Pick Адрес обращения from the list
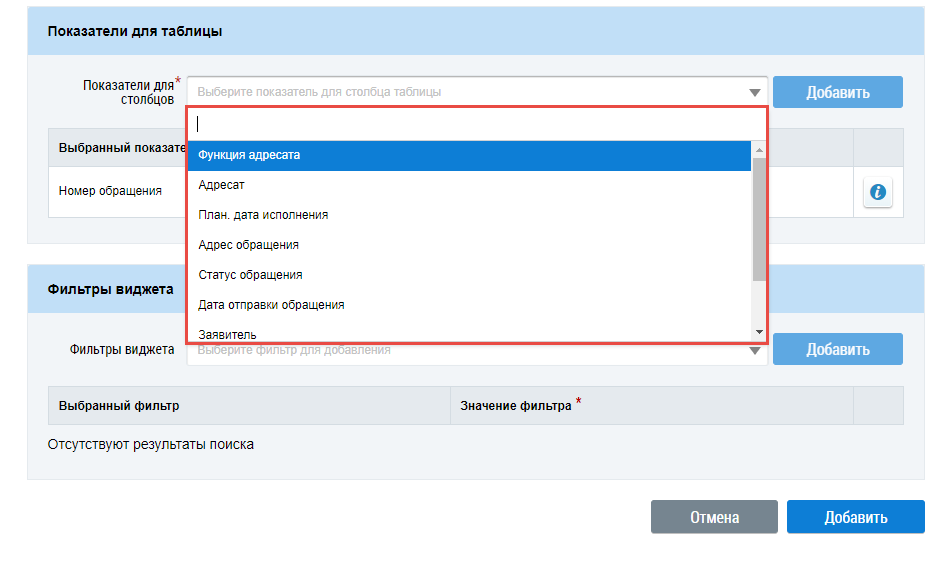This screenshot has height=572, width=950. (469, 245)
